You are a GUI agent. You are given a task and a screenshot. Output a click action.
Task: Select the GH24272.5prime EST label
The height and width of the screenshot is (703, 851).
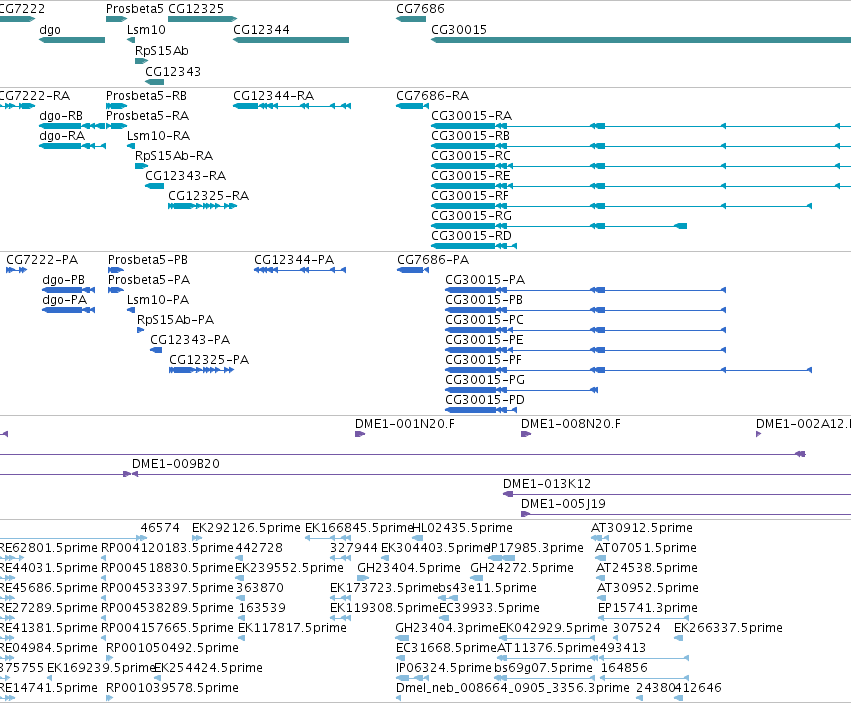(x=522, y=568)
